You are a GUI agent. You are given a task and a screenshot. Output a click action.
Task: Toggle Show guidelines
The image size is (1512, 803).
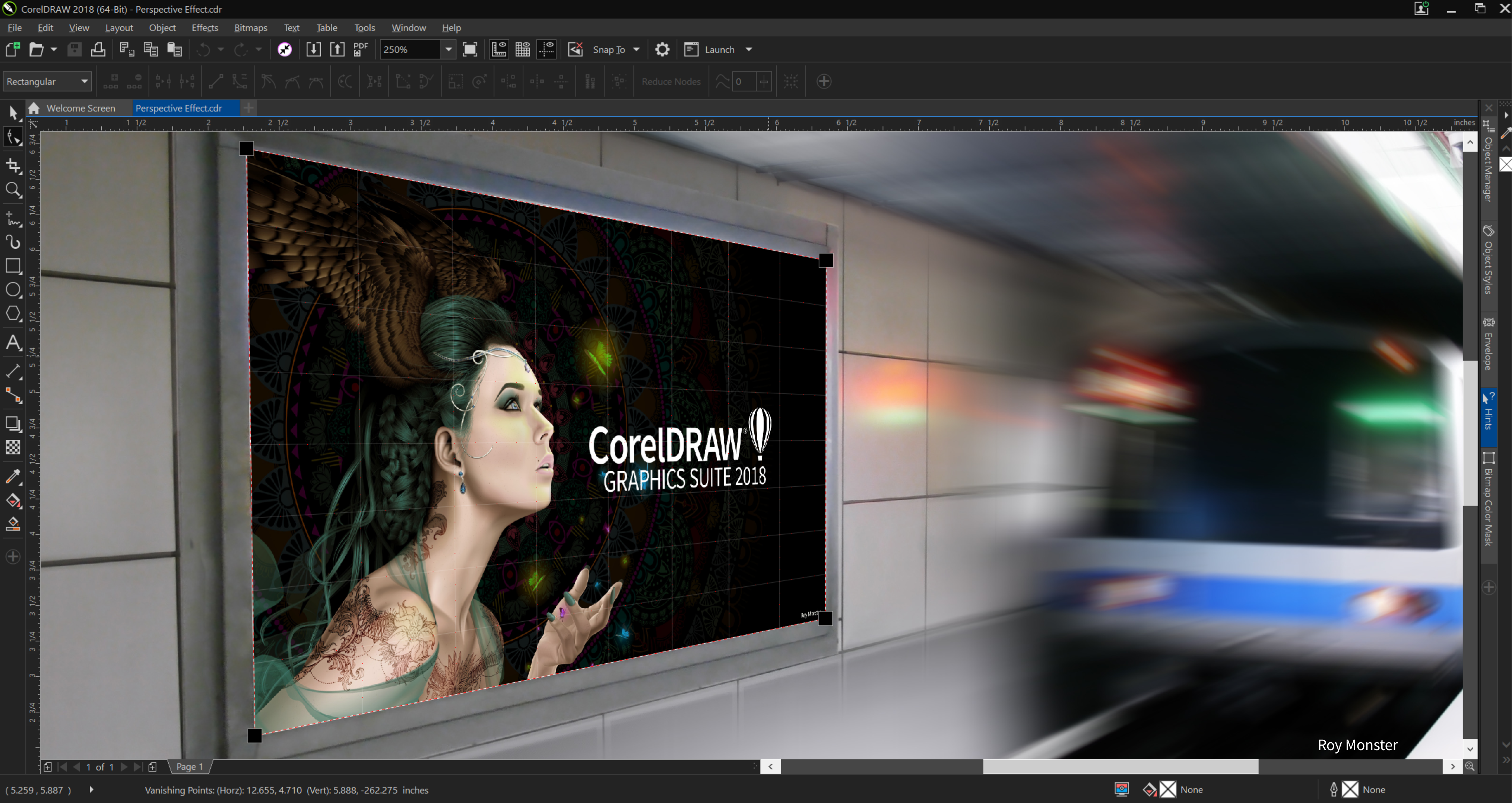click(546, 49)
